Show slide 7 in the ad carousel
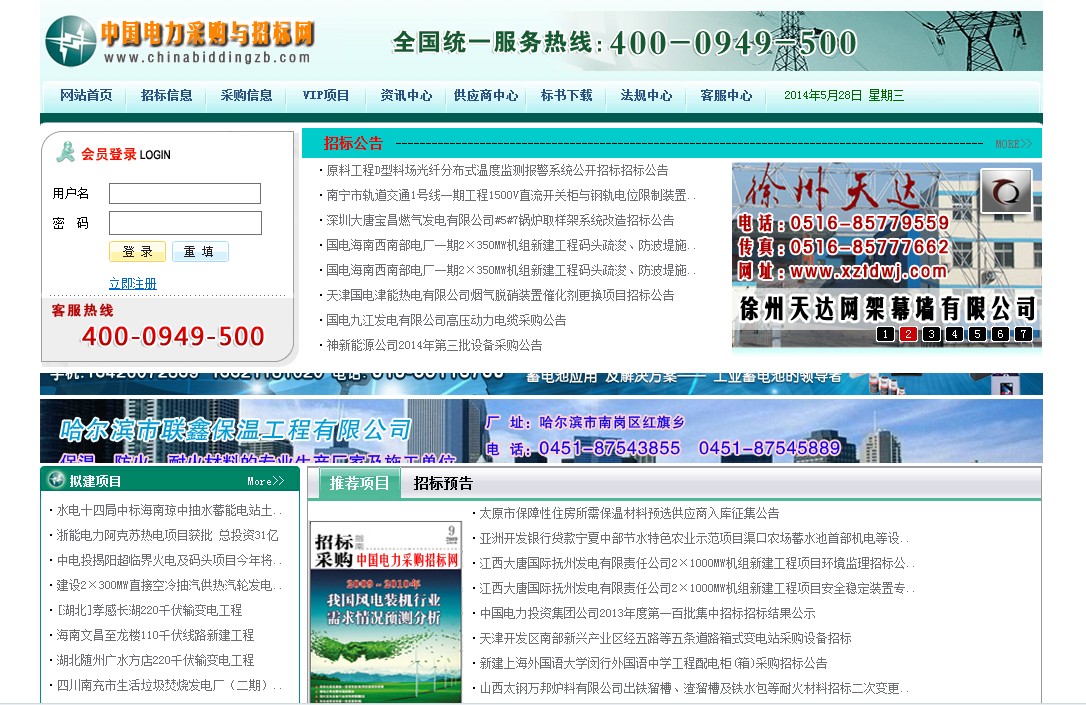 [x=1023, y=334]
